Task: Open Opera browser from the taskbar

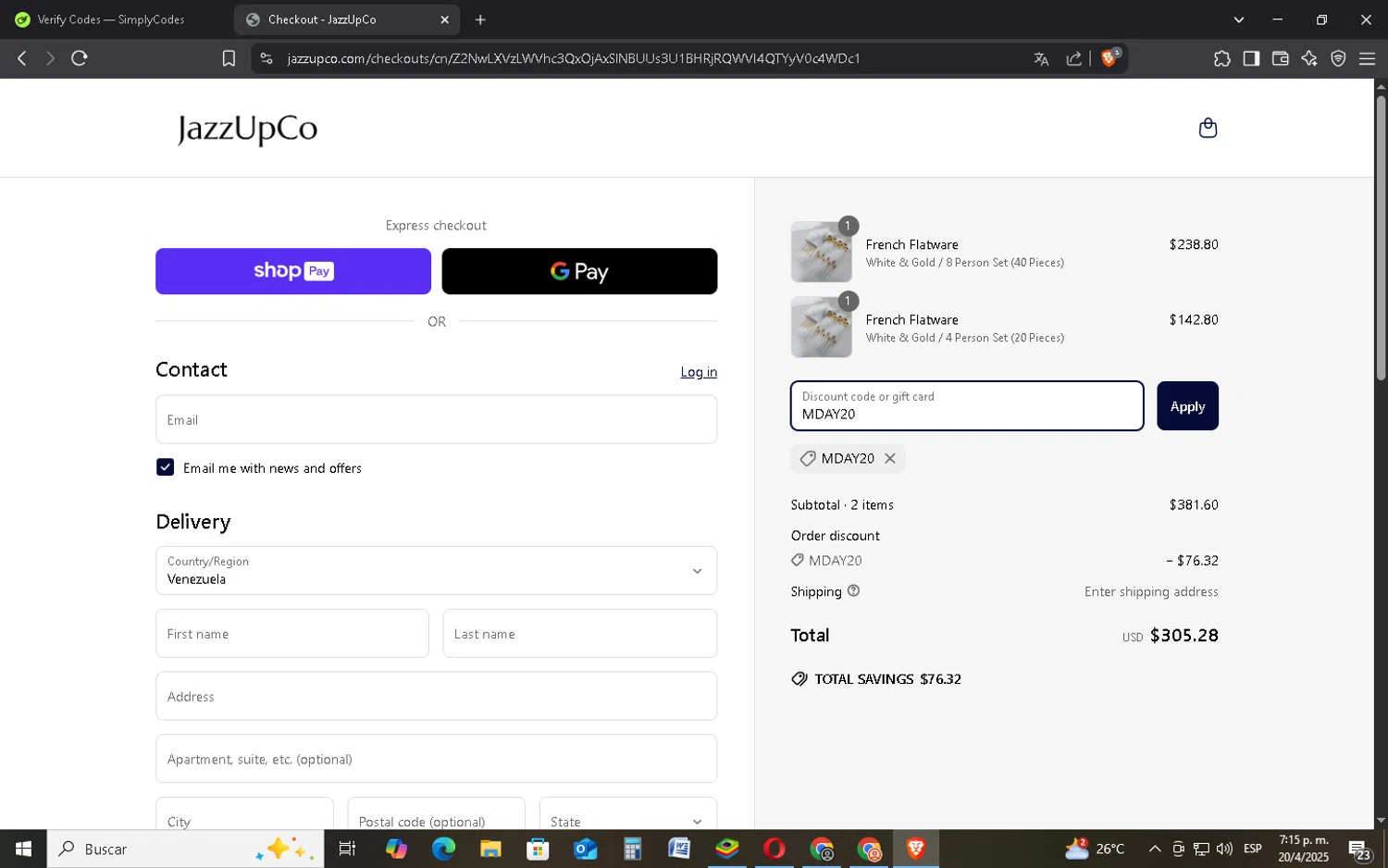Action: [x=775, y=849]
